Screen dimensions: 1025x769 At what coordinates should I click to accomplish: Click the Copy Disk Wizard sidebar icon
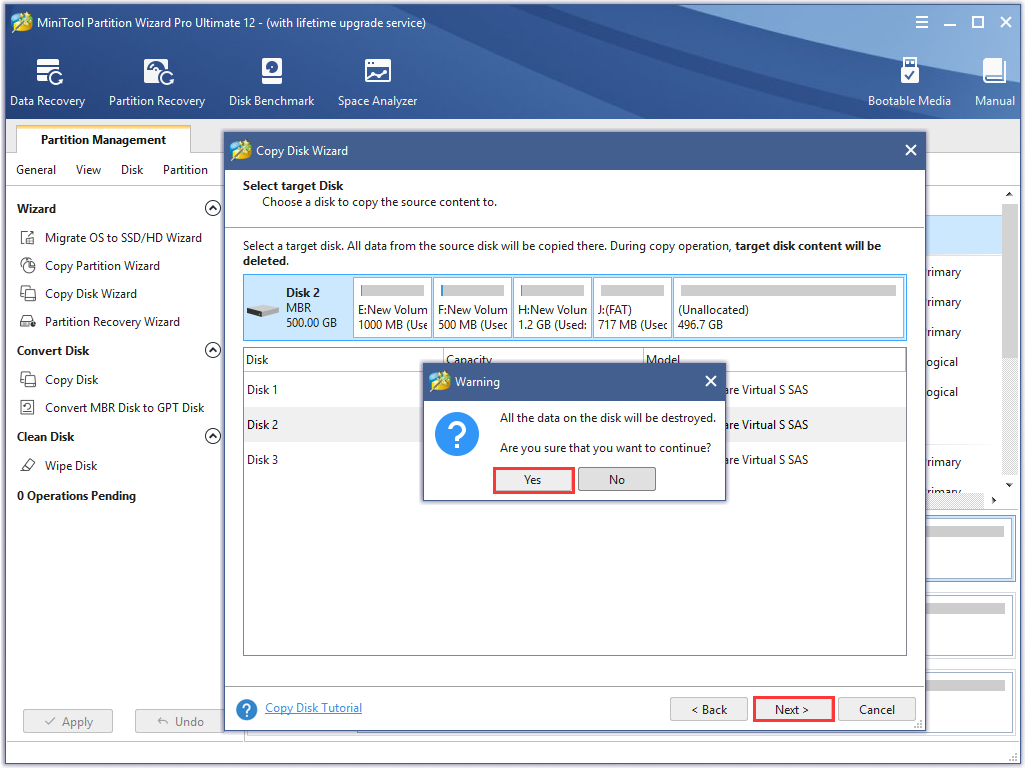click(x=27, y=294)
